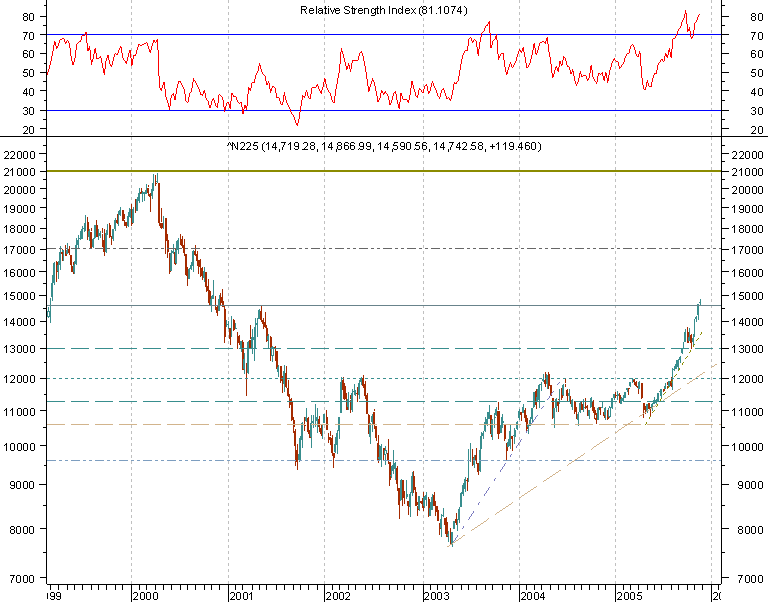Click the 14000 label on the left price axis
This screenshot has width=768, height=602.
pos(20,322)
